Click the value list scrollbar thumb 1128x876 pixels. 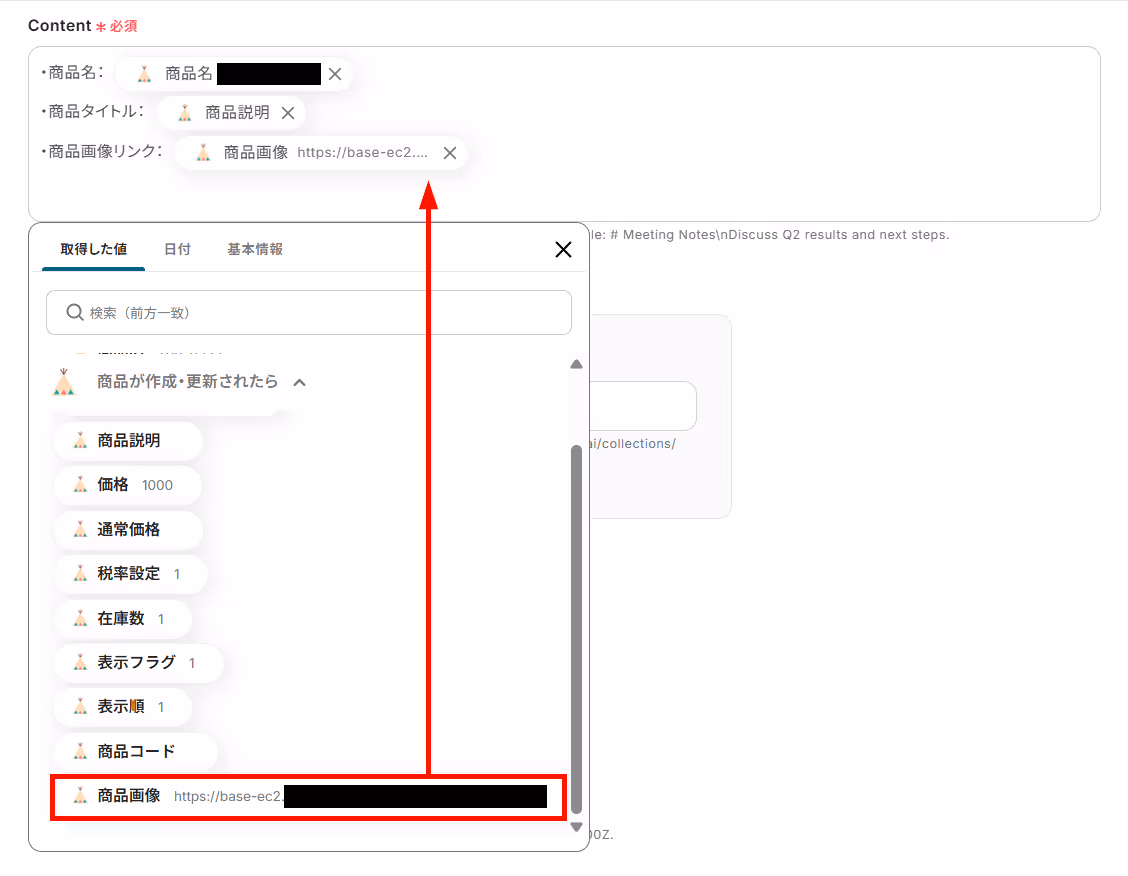point(576,629)
